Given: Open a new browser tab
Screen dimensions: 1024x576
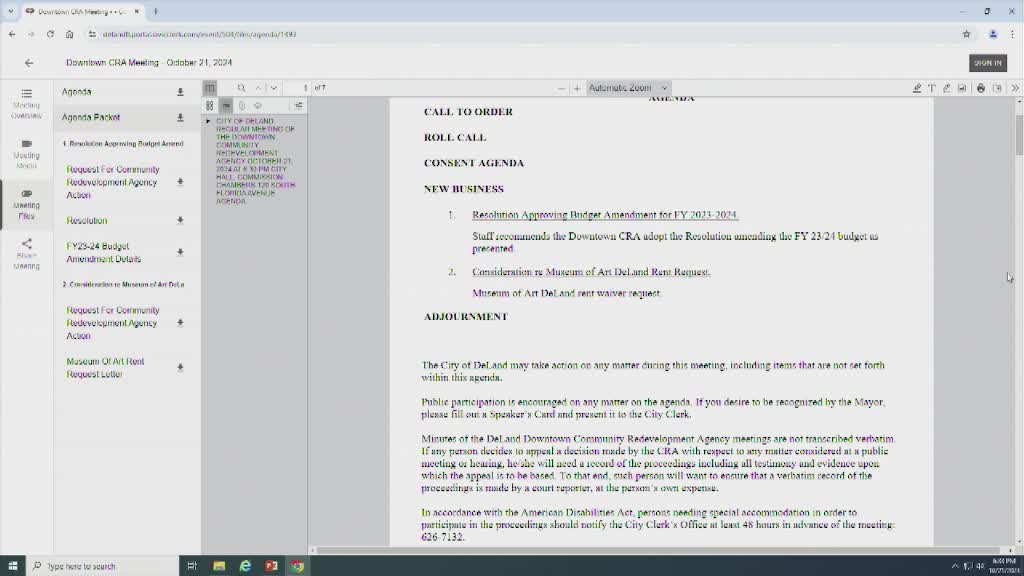Looking at the screenshot, I should tap(155, 11).
